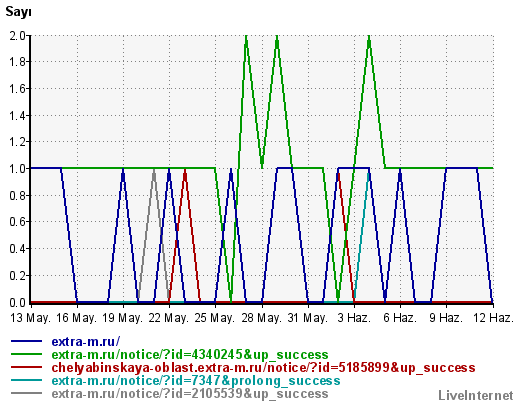Click the 12 Haz. date label

tap(493, 318)
